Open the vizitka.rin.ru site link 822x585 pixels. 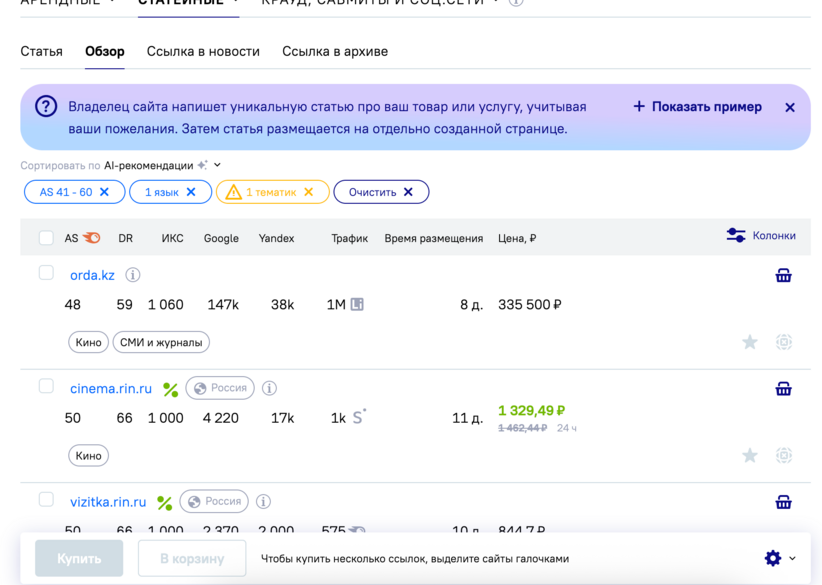[108, 502]
